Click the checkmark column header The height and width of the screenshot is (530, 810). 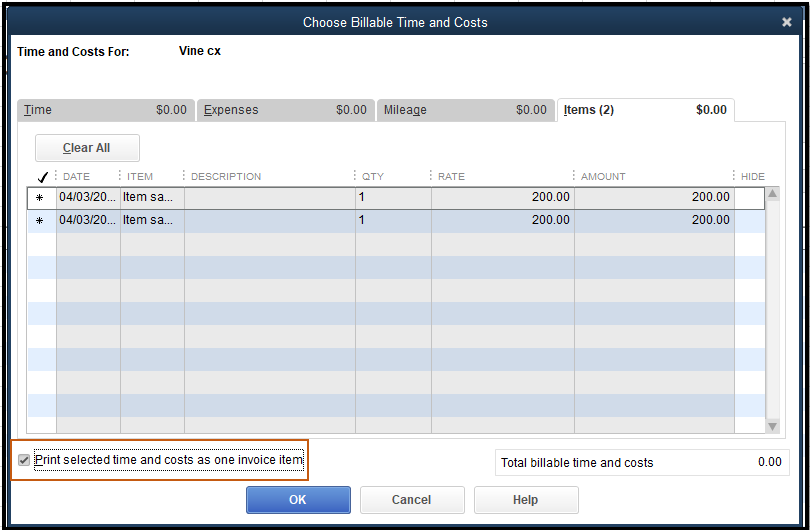coord(42,177)
